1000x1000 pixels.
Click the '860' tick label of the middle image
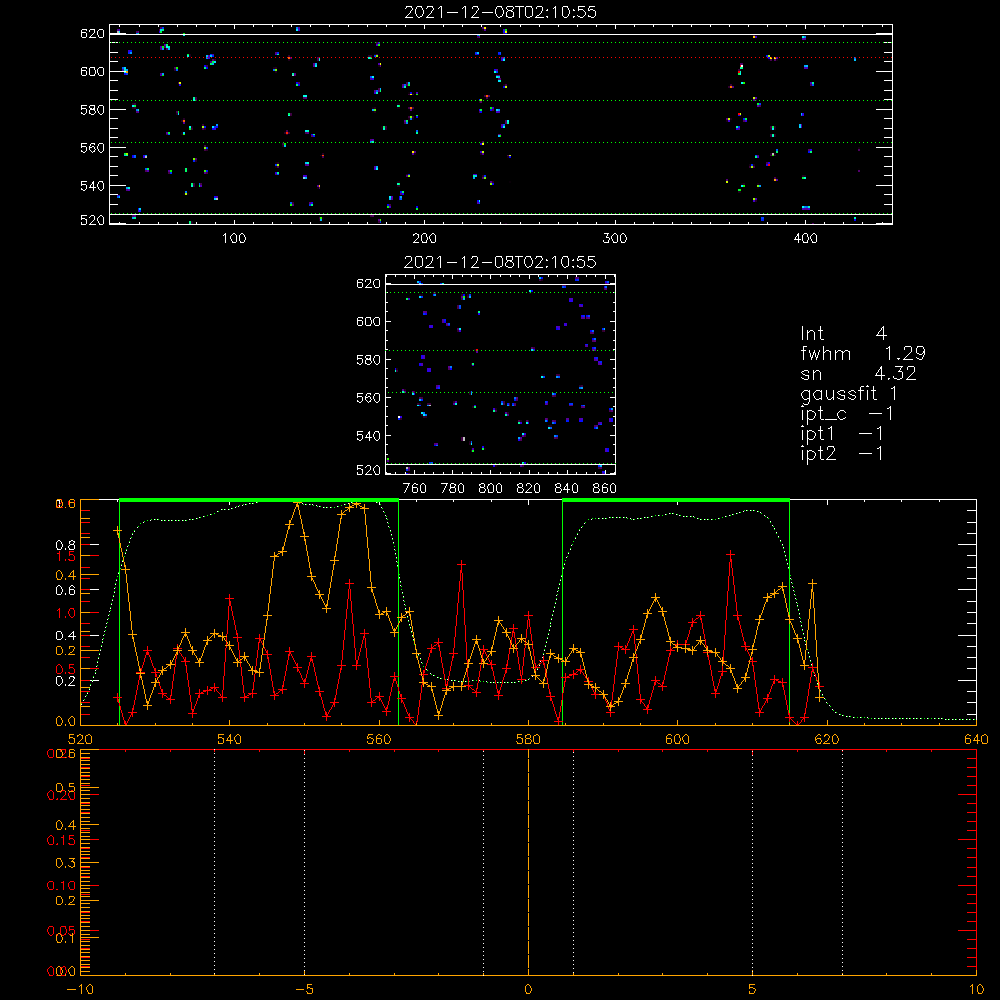point(605,489)
